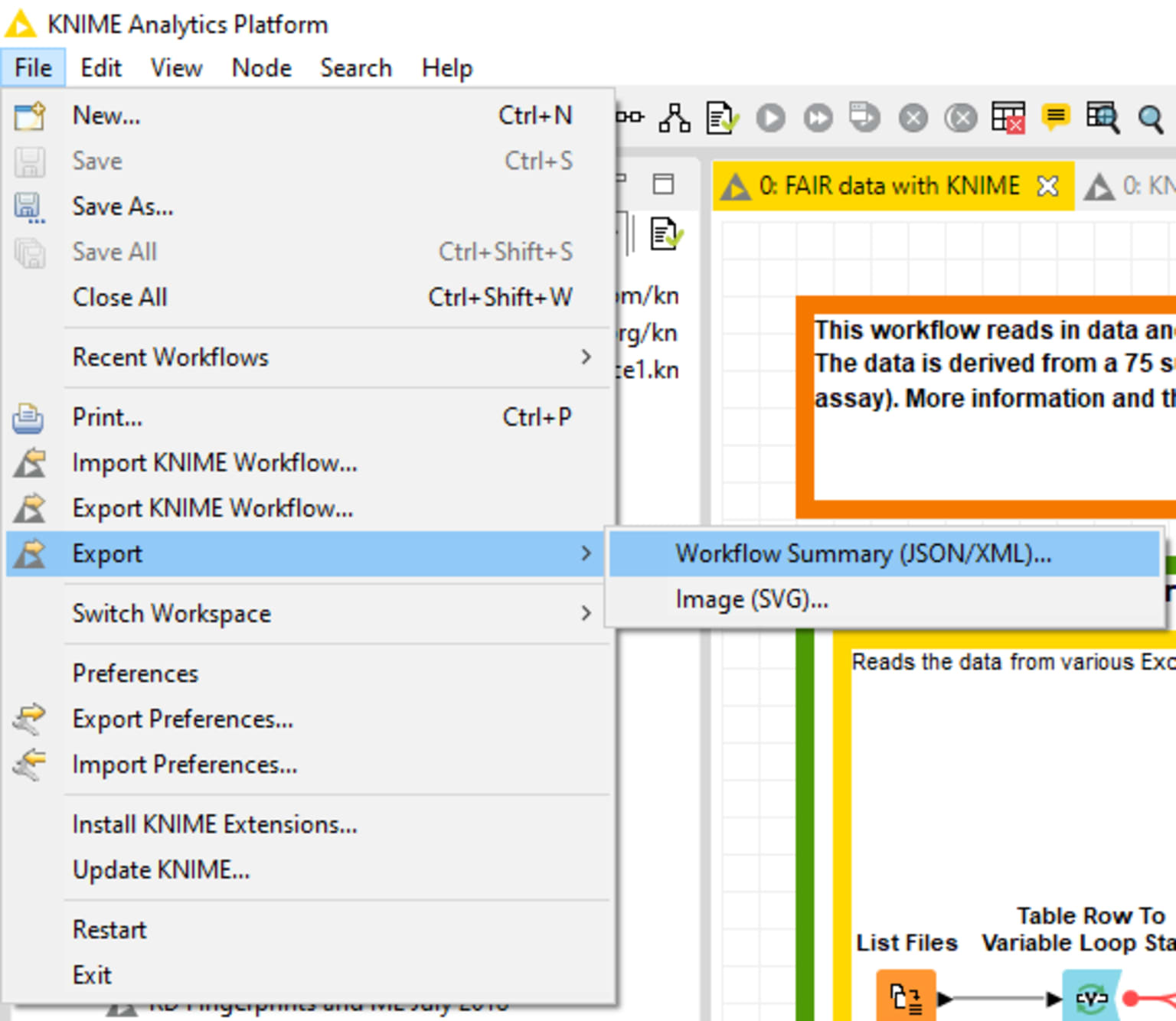
Task: Click the orange workflow description annotation
Action: [986, 408]
